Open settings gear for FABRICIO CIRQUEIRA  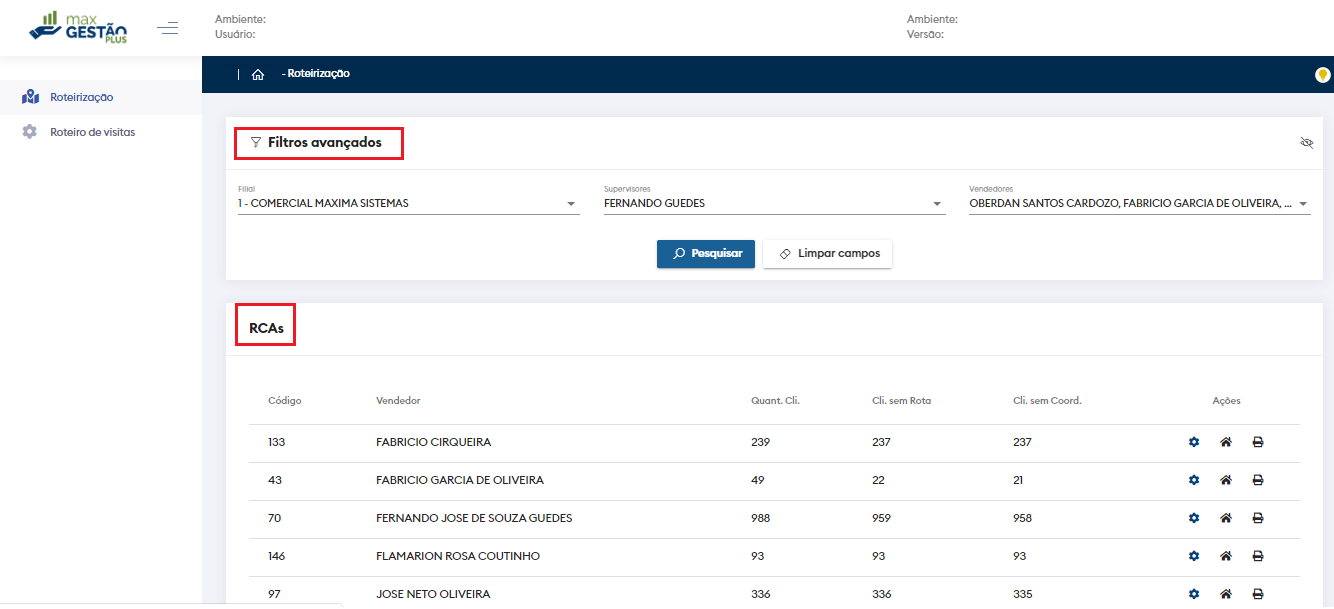pyautogui.click(x=1193, y=442)
